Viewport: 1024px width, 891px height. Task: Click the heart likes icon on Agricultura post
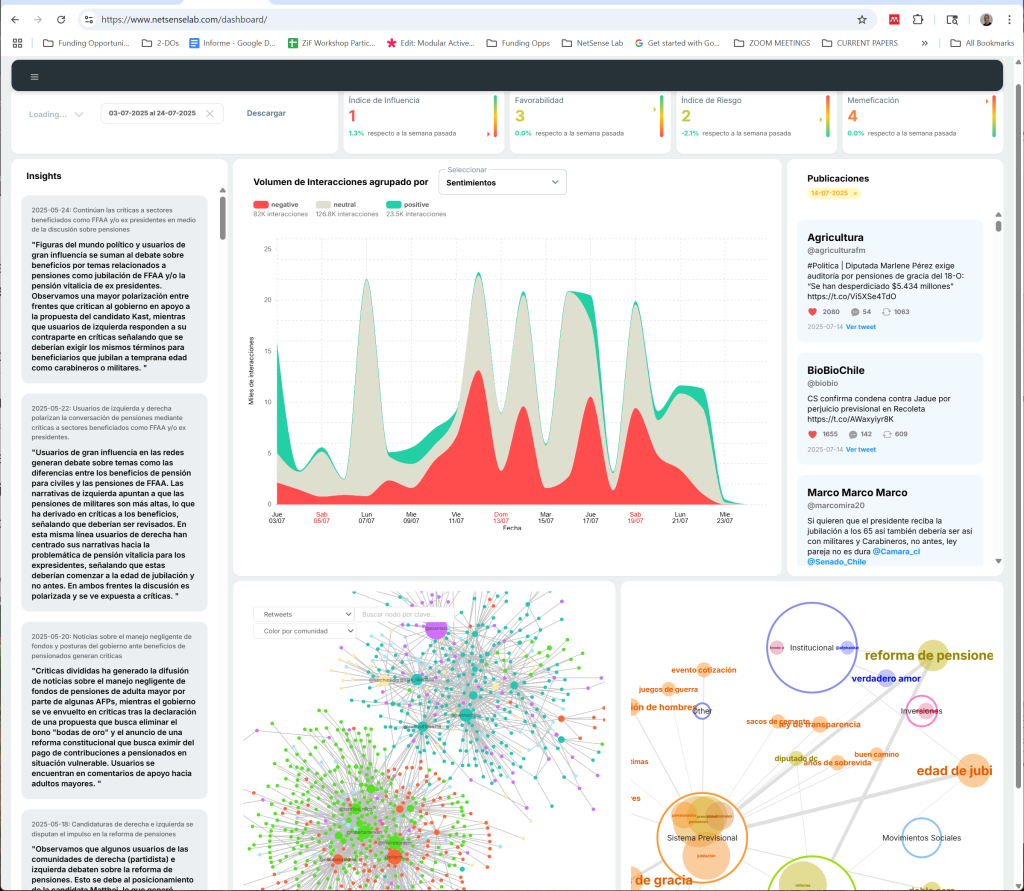813,312
